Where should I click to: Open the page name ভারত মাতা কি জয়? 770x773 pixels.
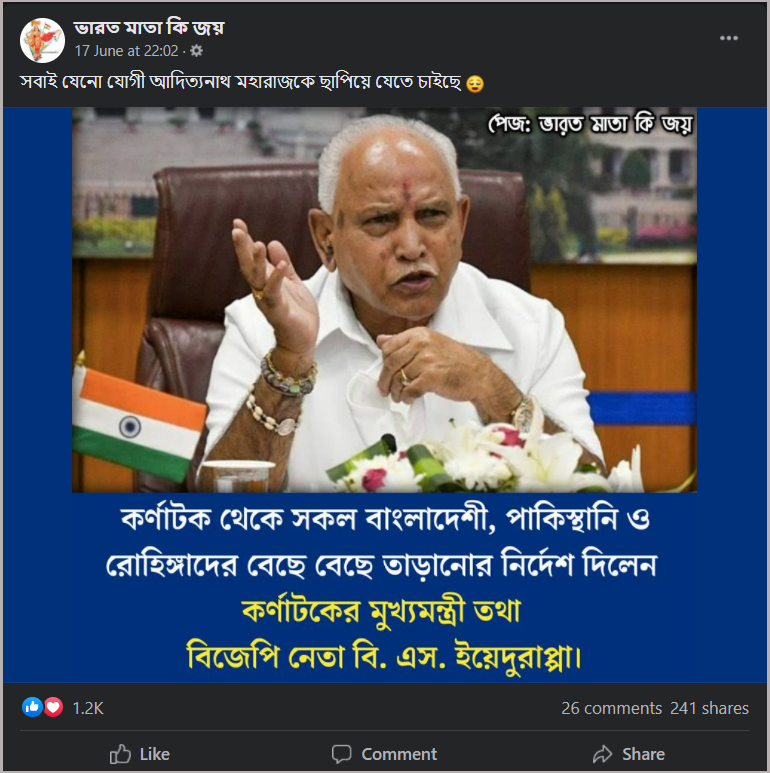tap(149, 28)
